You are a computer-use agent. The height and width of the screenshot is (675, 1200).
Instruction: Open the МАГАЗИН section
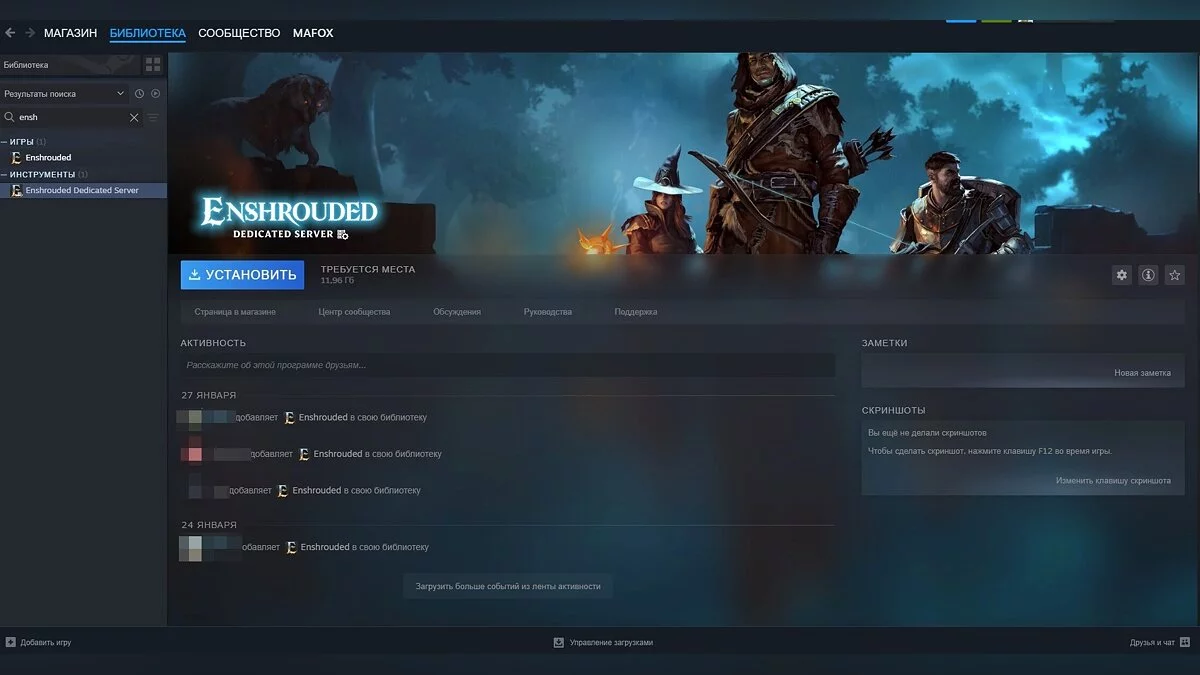coord(70,33)
